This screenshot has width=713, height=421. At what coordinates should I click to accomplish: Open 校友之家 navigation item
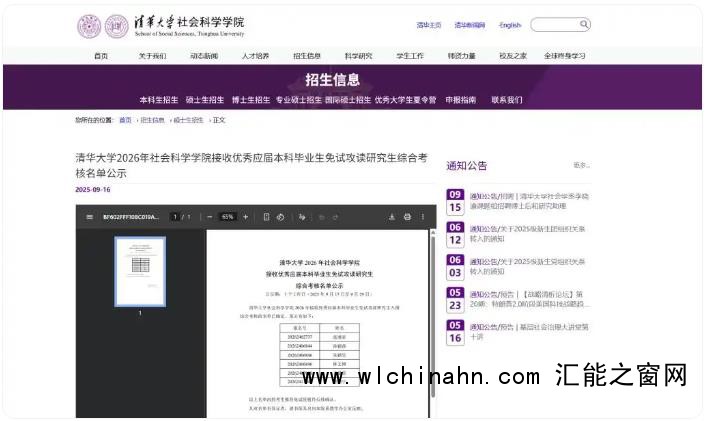512,56
